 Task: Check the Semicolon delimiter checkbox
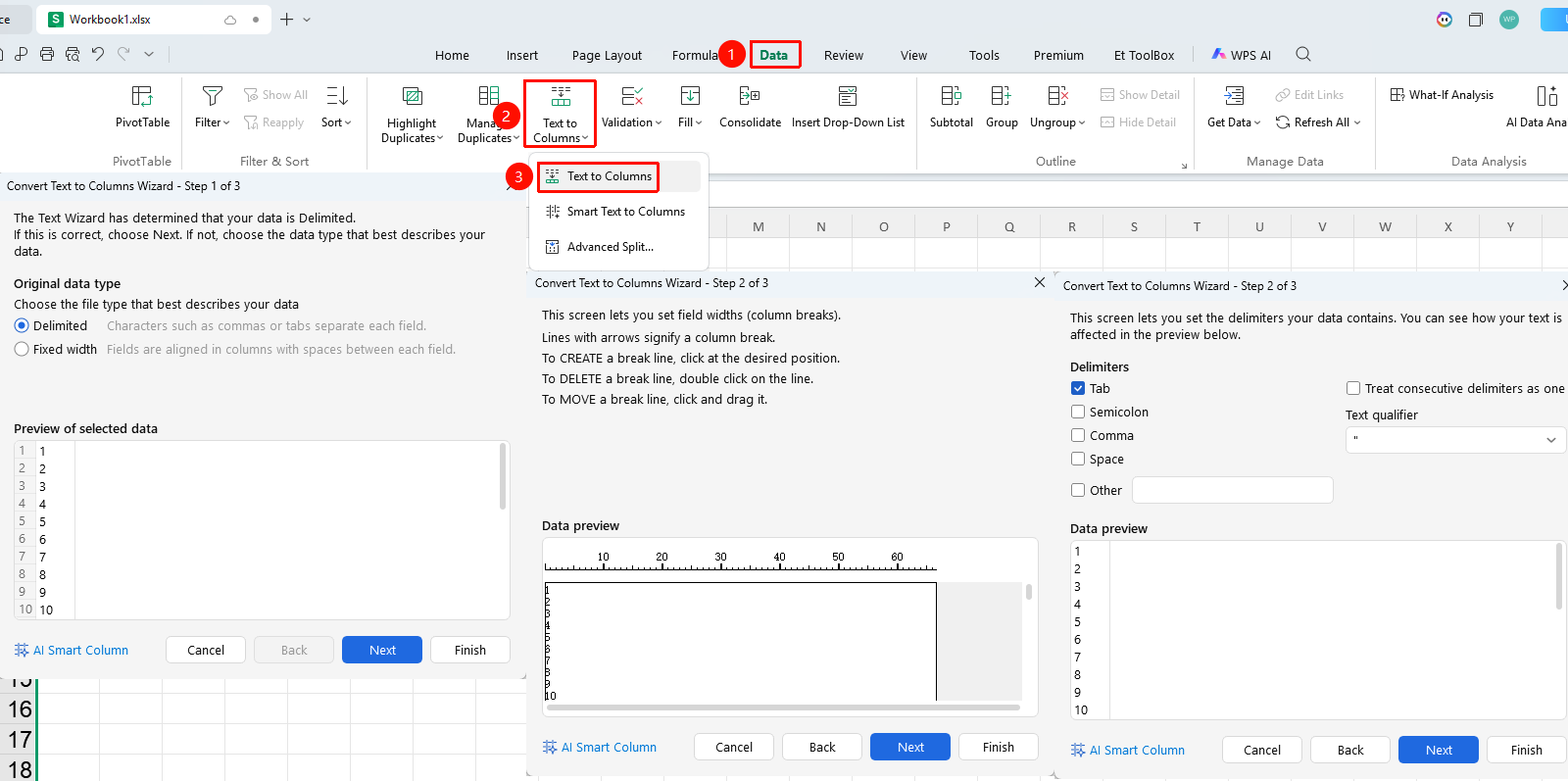pos(1078,413)
